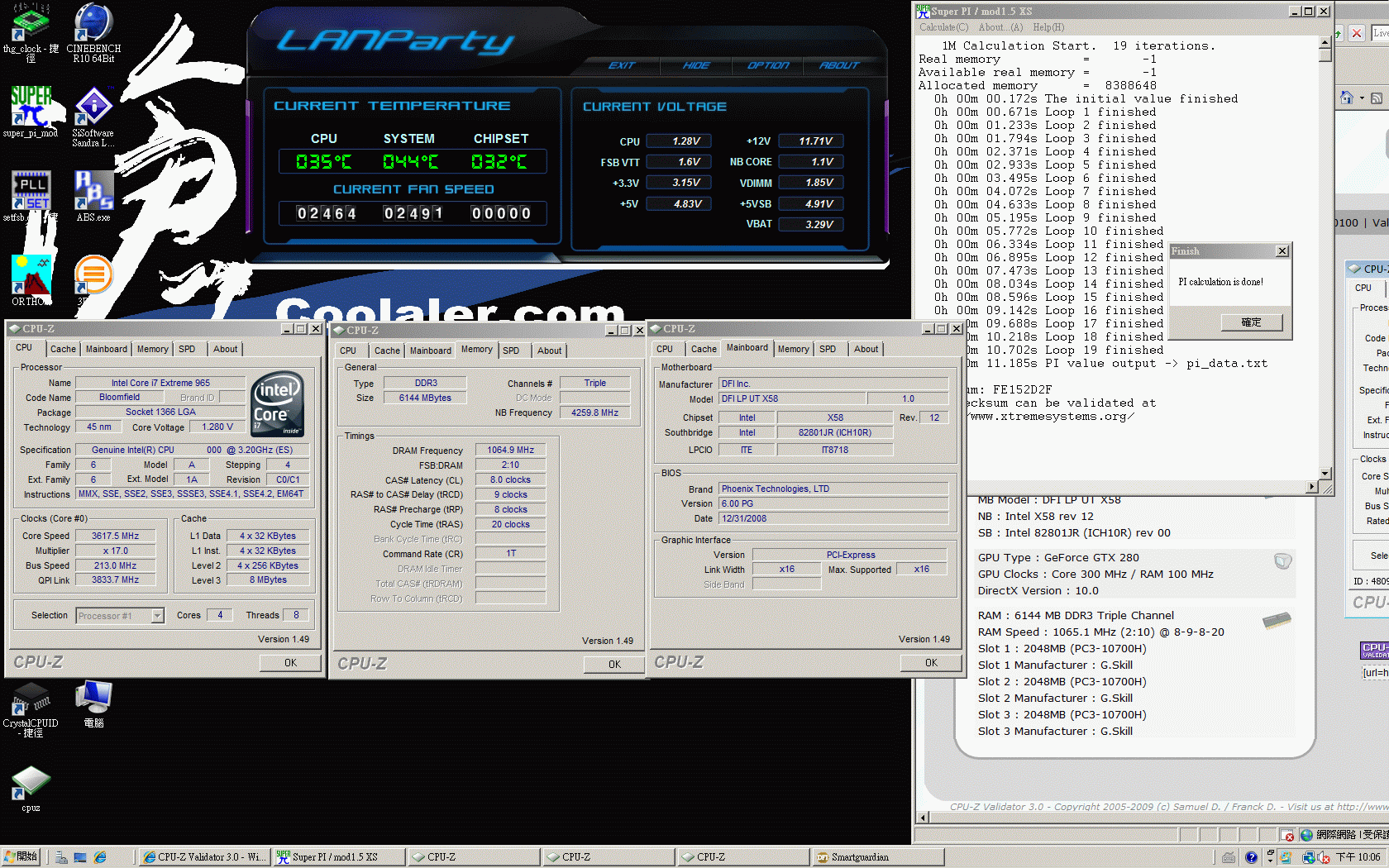
Task: Click the Super PI horizontal scroll right arrow
Action: pos(1311,487)
